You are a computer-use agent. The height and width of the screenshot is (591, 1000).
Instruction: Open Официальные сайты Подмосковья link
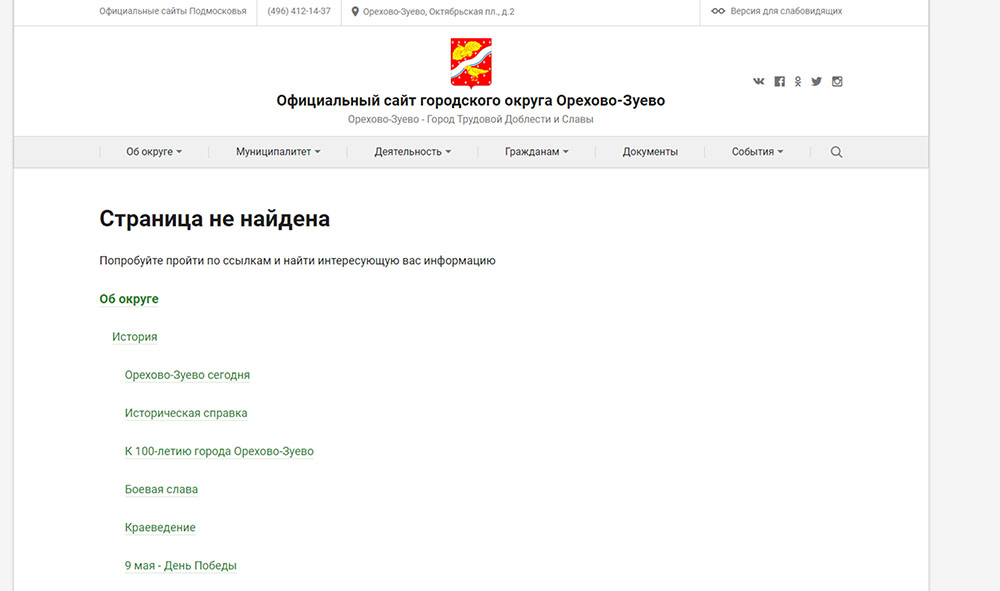coord(173,11)
